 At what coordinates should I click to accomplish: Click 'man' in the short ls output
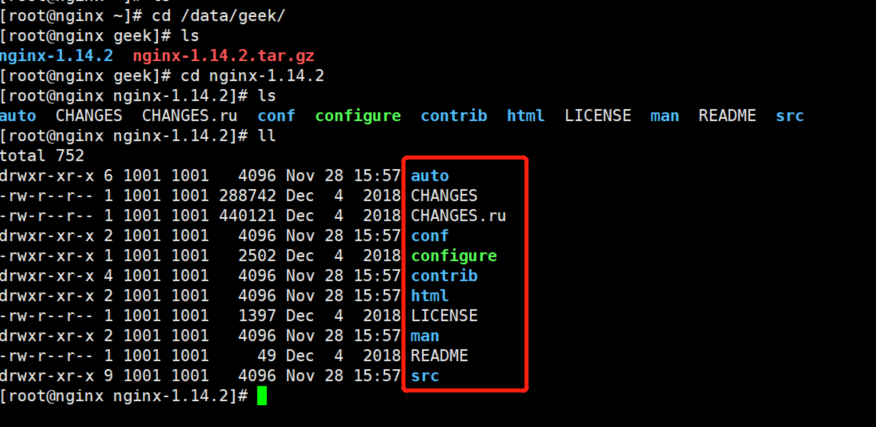tap(664, 116)
